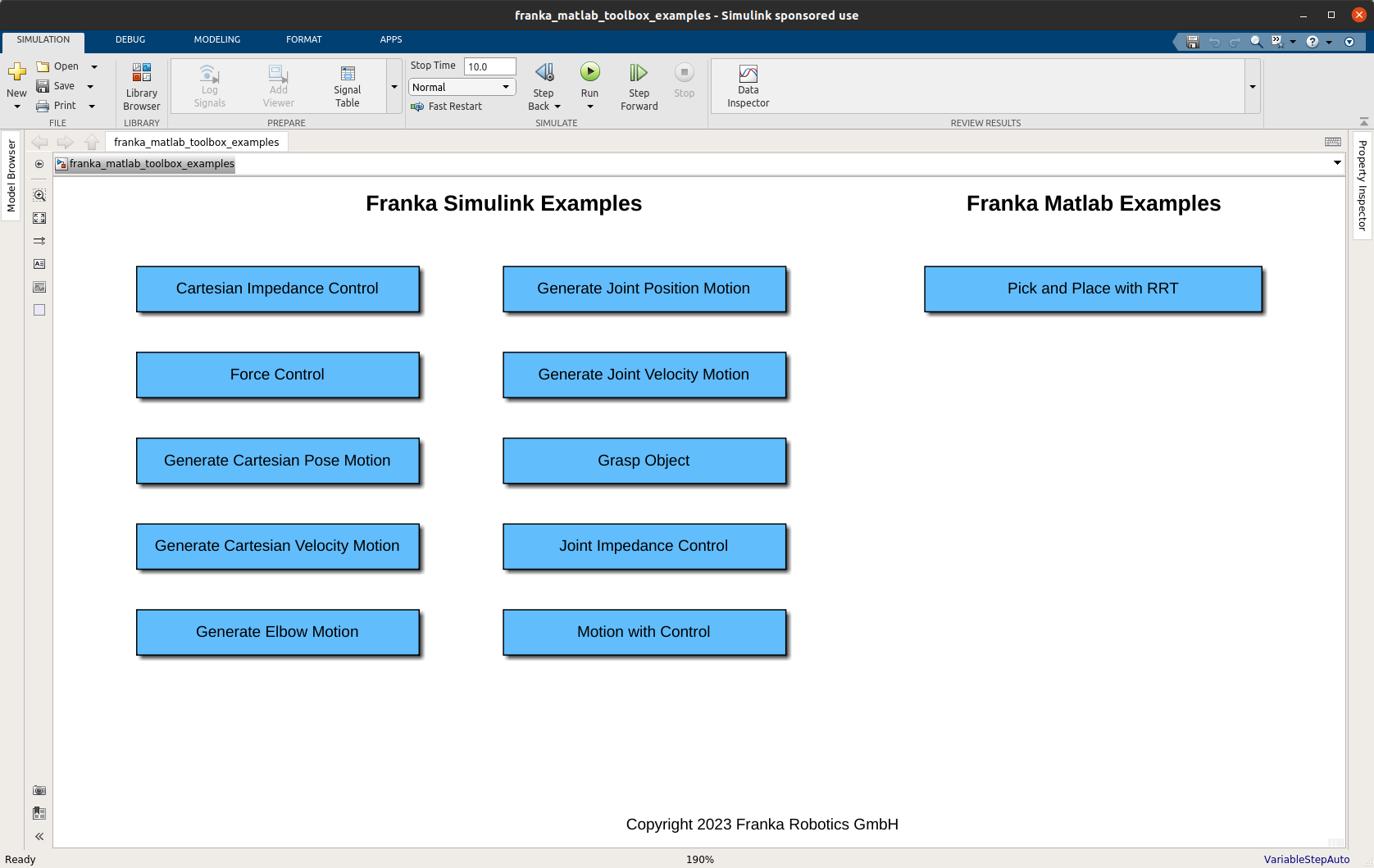Viewport: 1374px width, 868px height.
Task: Select the Area rectangle tool
Action: pyautogui.click(x=39, y=310)
